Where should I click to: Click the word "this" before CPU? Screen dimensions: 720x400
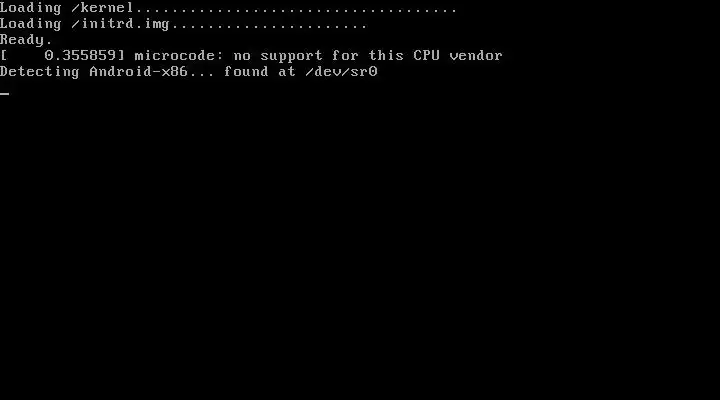pos(386,56)
